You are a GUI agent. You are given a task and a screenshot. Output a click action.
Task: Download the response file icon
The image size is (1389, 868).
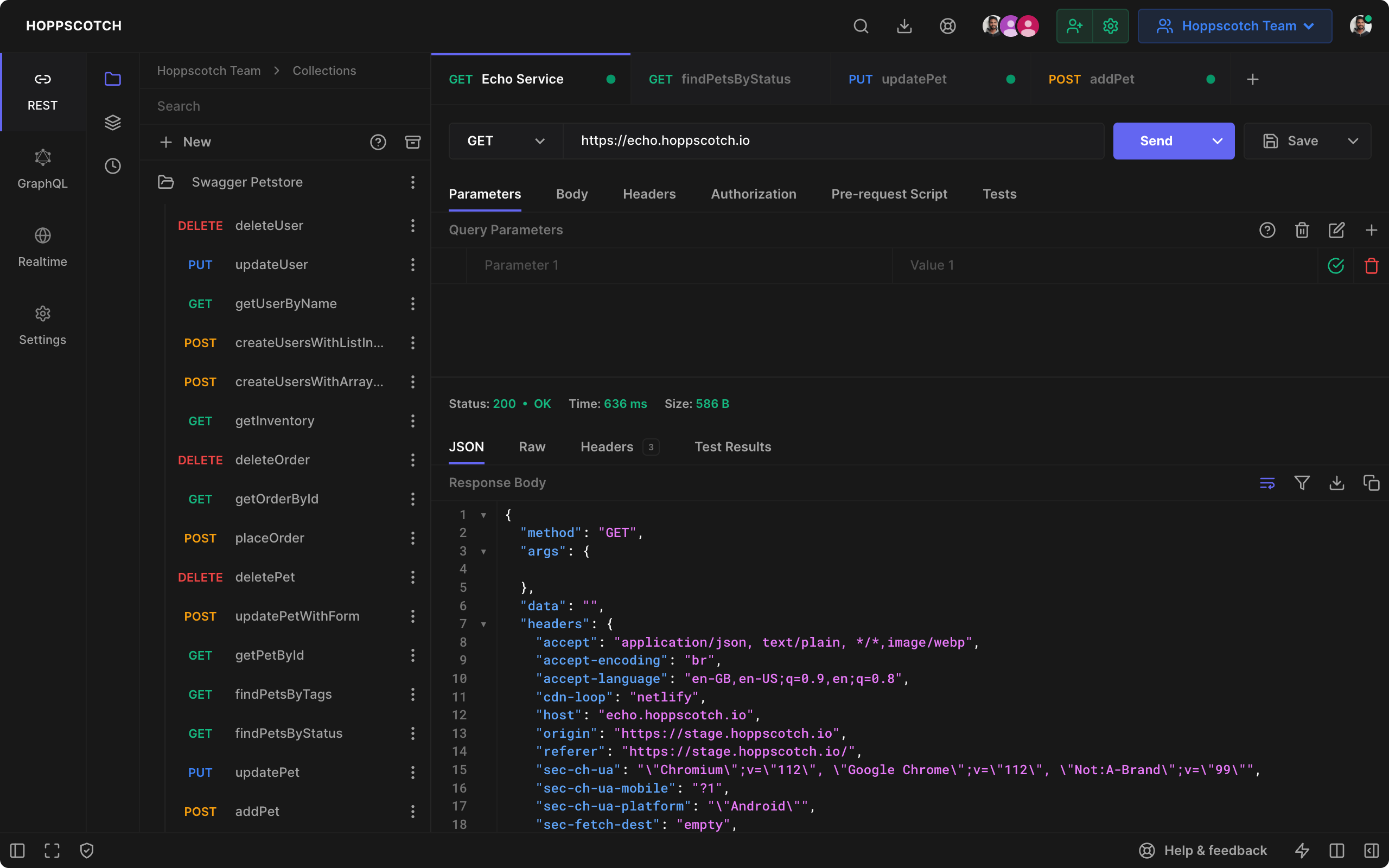1337,483
